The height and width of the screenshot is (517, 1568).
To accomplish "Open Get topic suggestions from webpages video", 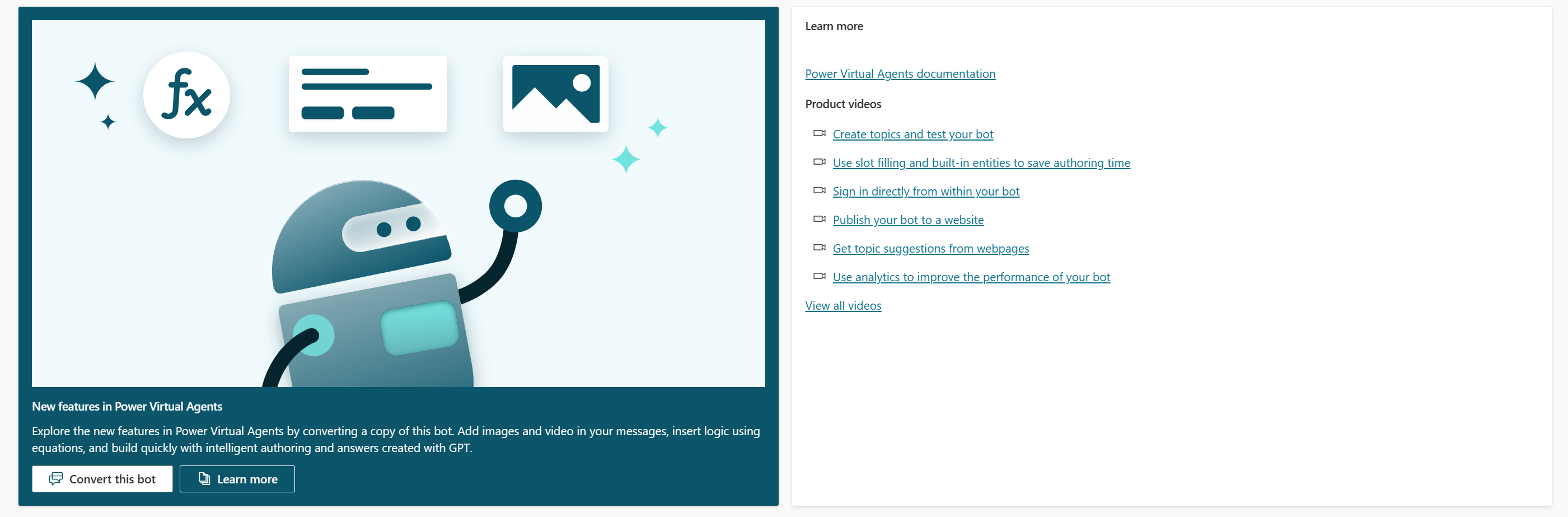I will pos(930,249).
